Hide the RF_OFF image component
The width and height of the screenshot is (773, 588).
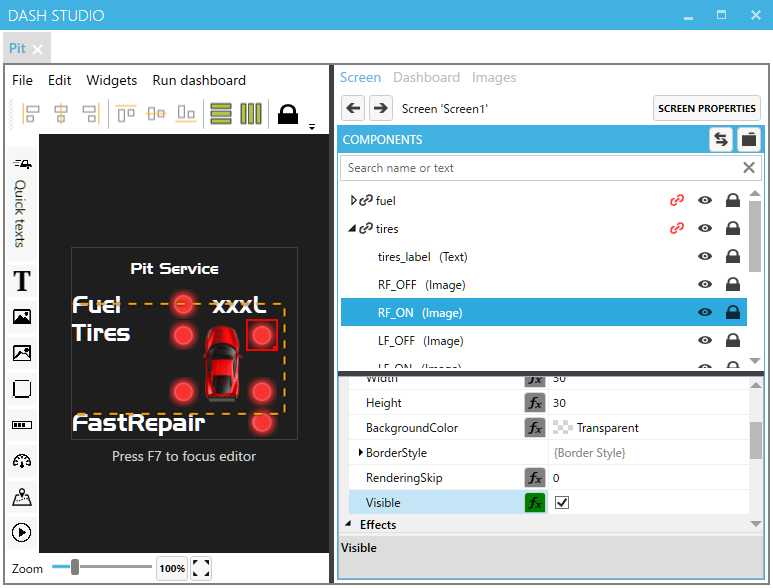[705, 284]
